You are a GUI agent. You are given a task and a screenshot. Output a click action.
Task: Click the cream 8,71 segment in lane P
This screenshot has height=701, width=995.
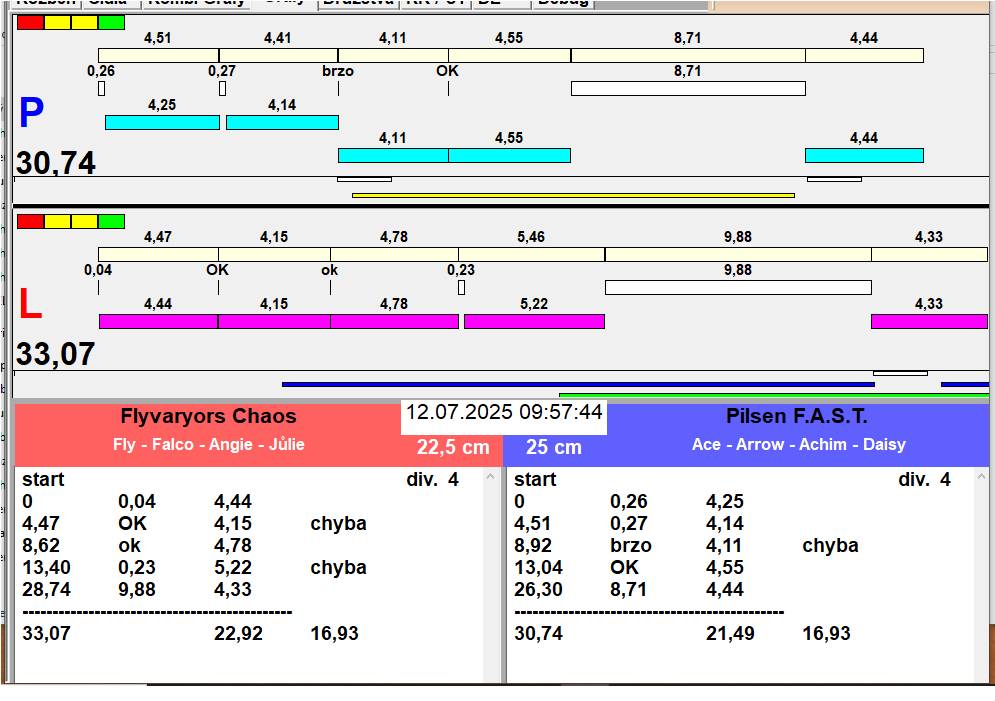[689, 55]
